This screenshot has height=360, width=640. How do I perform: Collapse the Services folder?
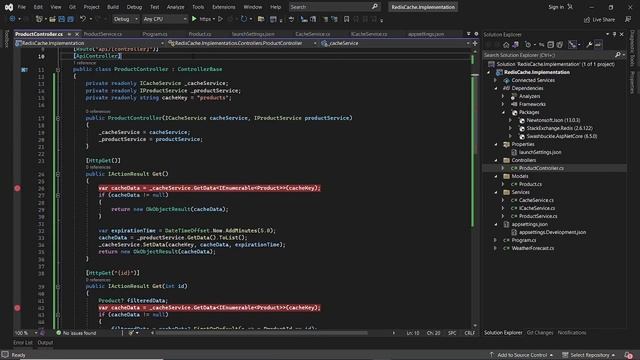(x=496, y=192)
